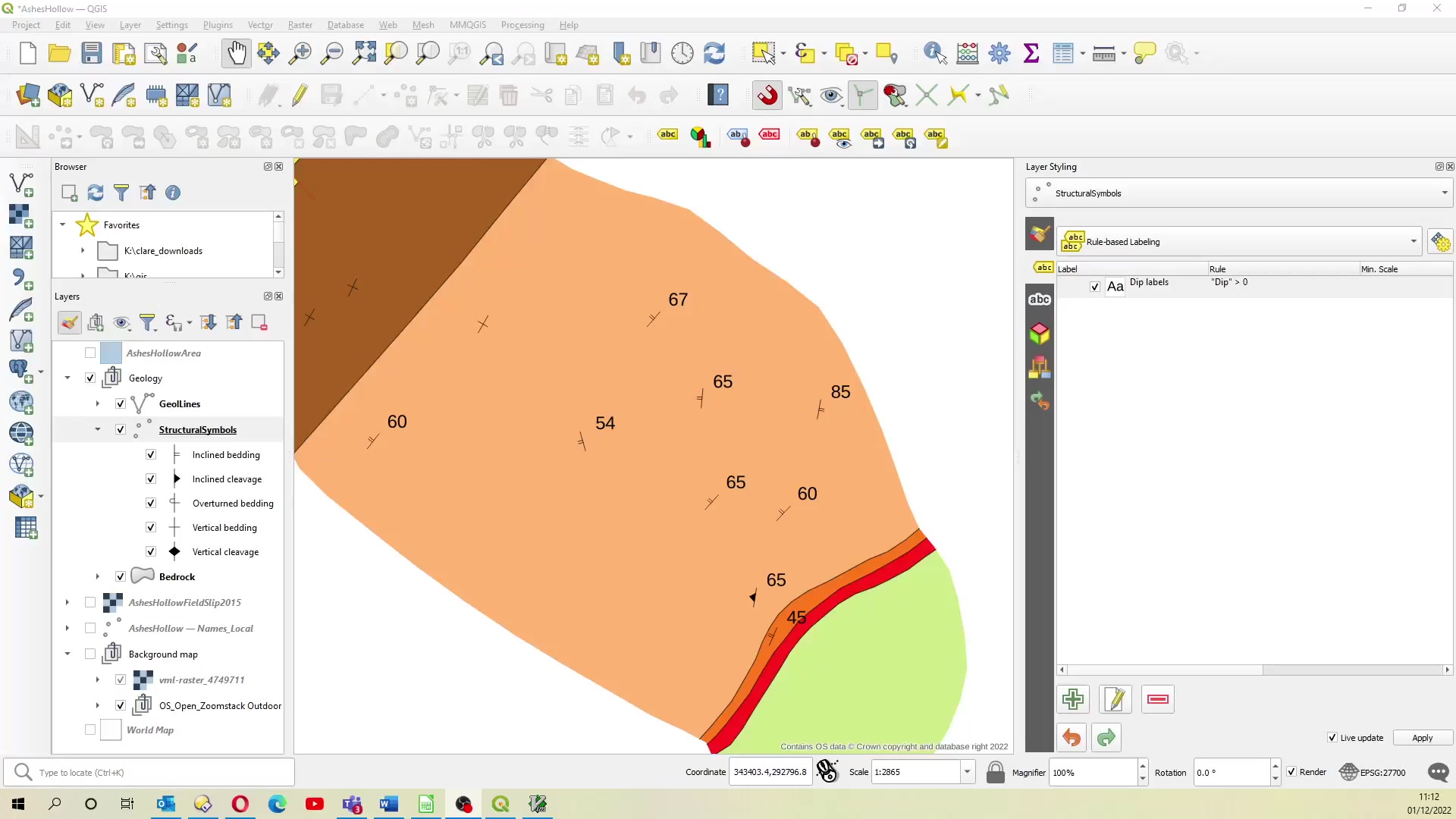
Task: Click the Add rule button in Layer Styling
Action: click(x=1072, y=699)
